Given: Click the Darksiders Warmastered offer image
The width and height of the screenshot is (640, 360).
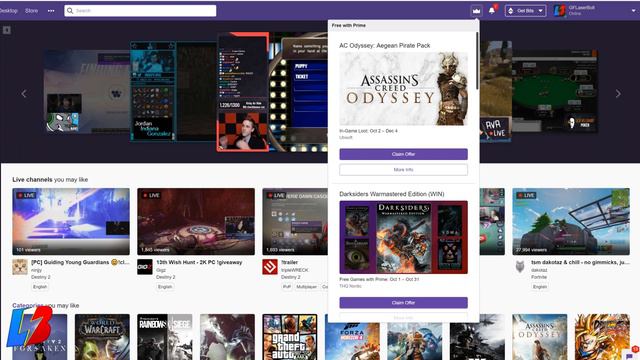Looking at the screenshot, I should tap(403, 237).
